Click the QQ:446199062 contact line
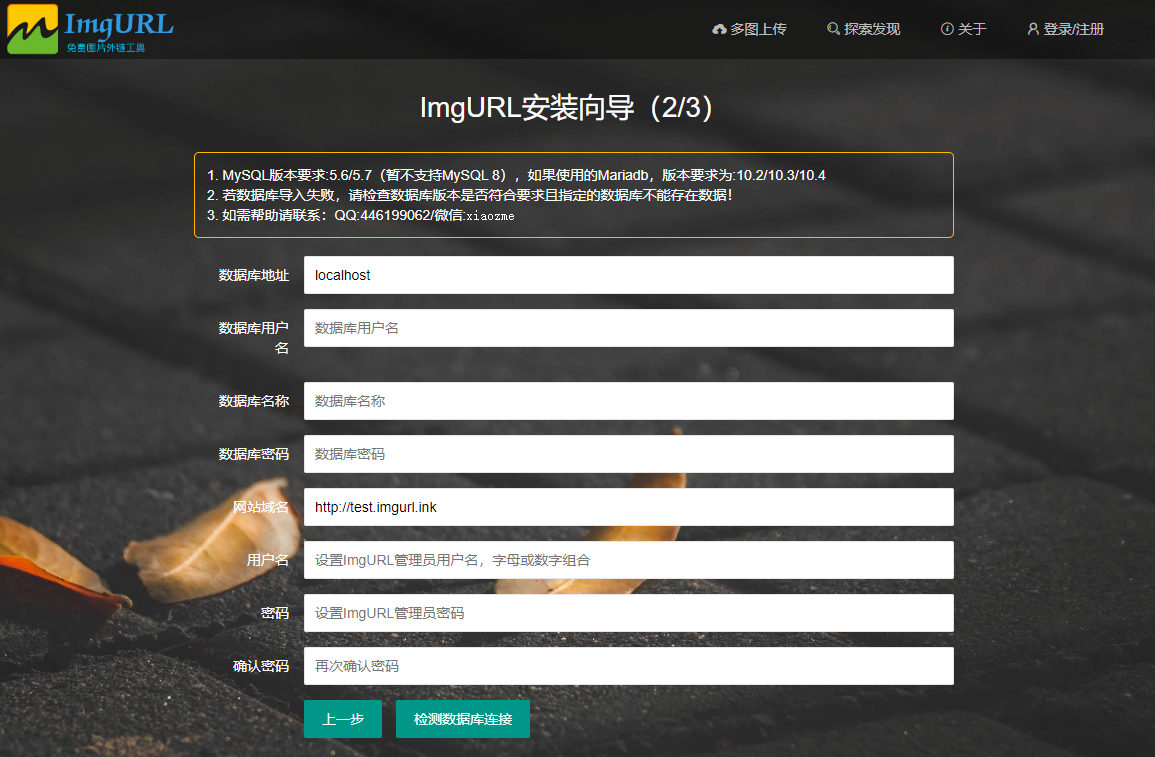Screen dimensions: 1155x757 coord(360,216)
